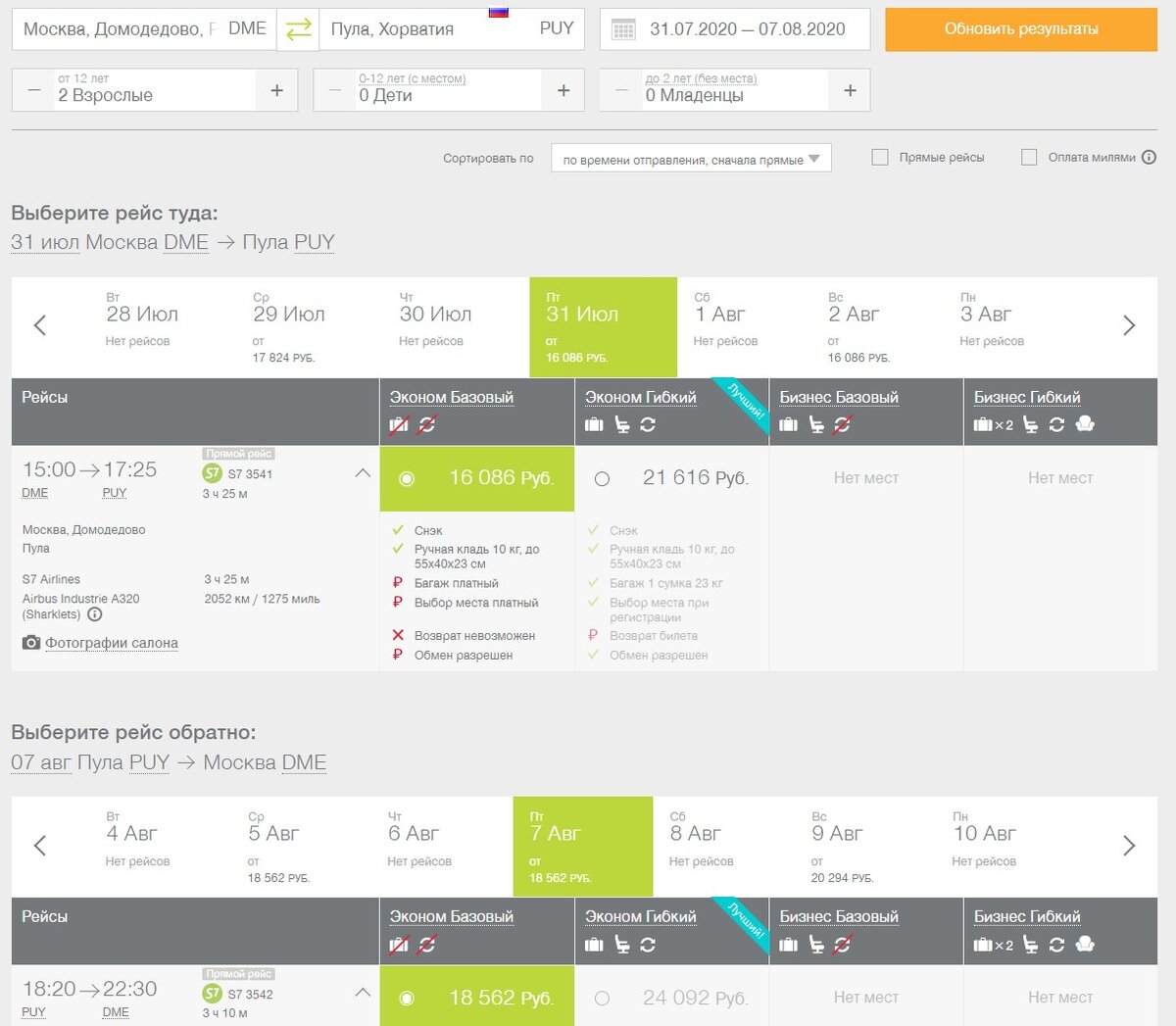Image resolution: width=1176 pixels, height=1026 pixels.
Task: Click the S7 logo of flight S7 3542
Action: pyautogui.click(x=213, y=994)
